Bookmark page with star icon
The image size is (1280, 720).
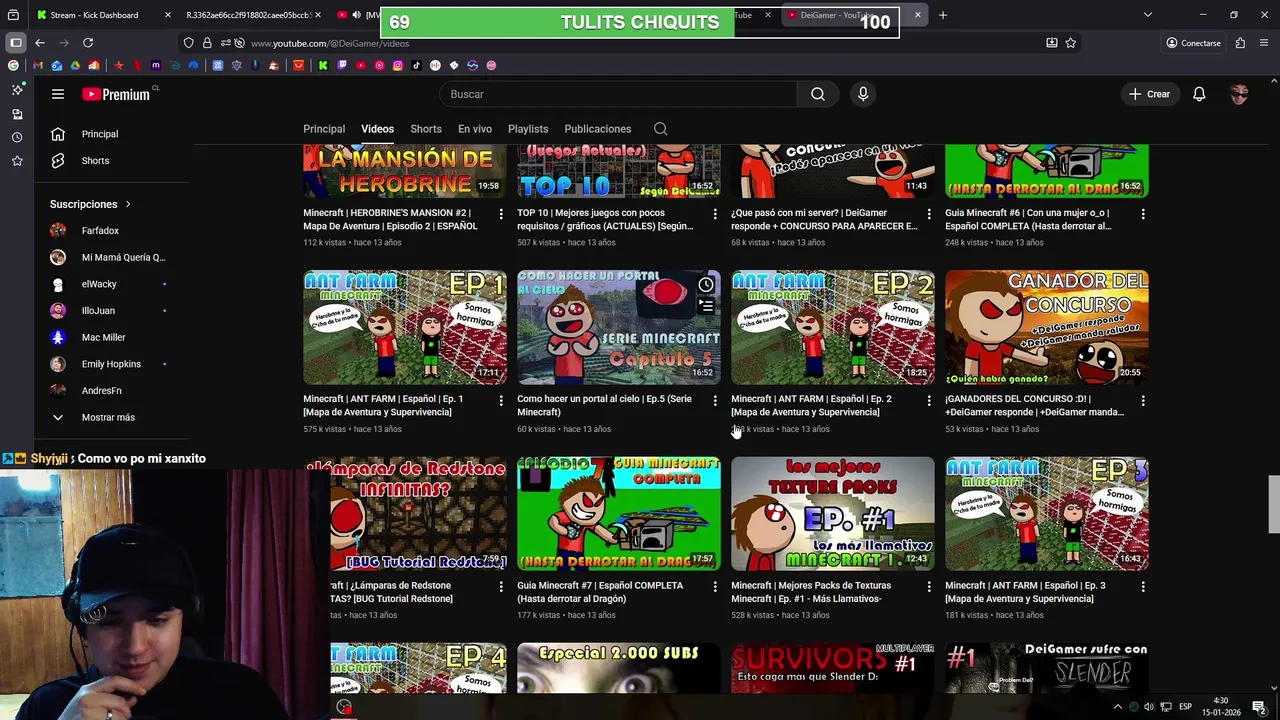pyautogui.click(x=1071, y=43)
